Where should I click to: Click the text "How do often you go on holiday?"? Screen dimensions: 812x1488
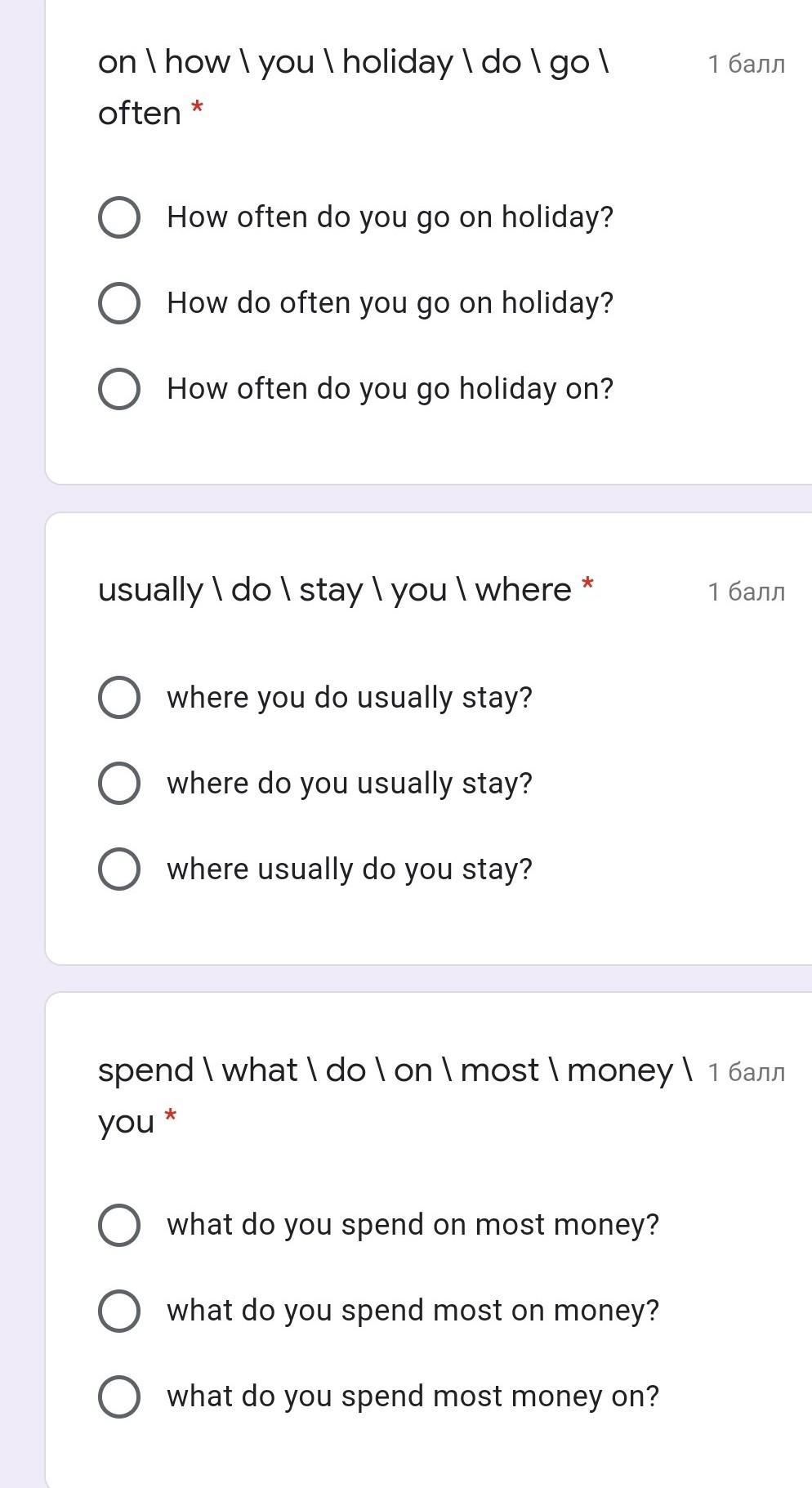coord(390,303)
